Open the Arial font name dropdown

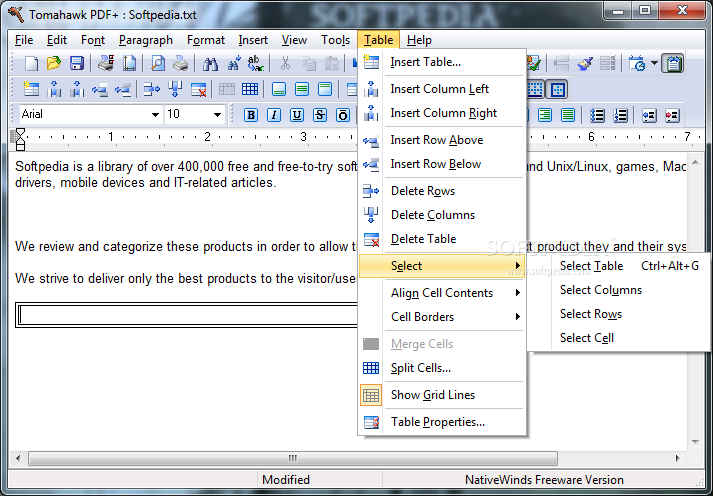coord(155,115)
